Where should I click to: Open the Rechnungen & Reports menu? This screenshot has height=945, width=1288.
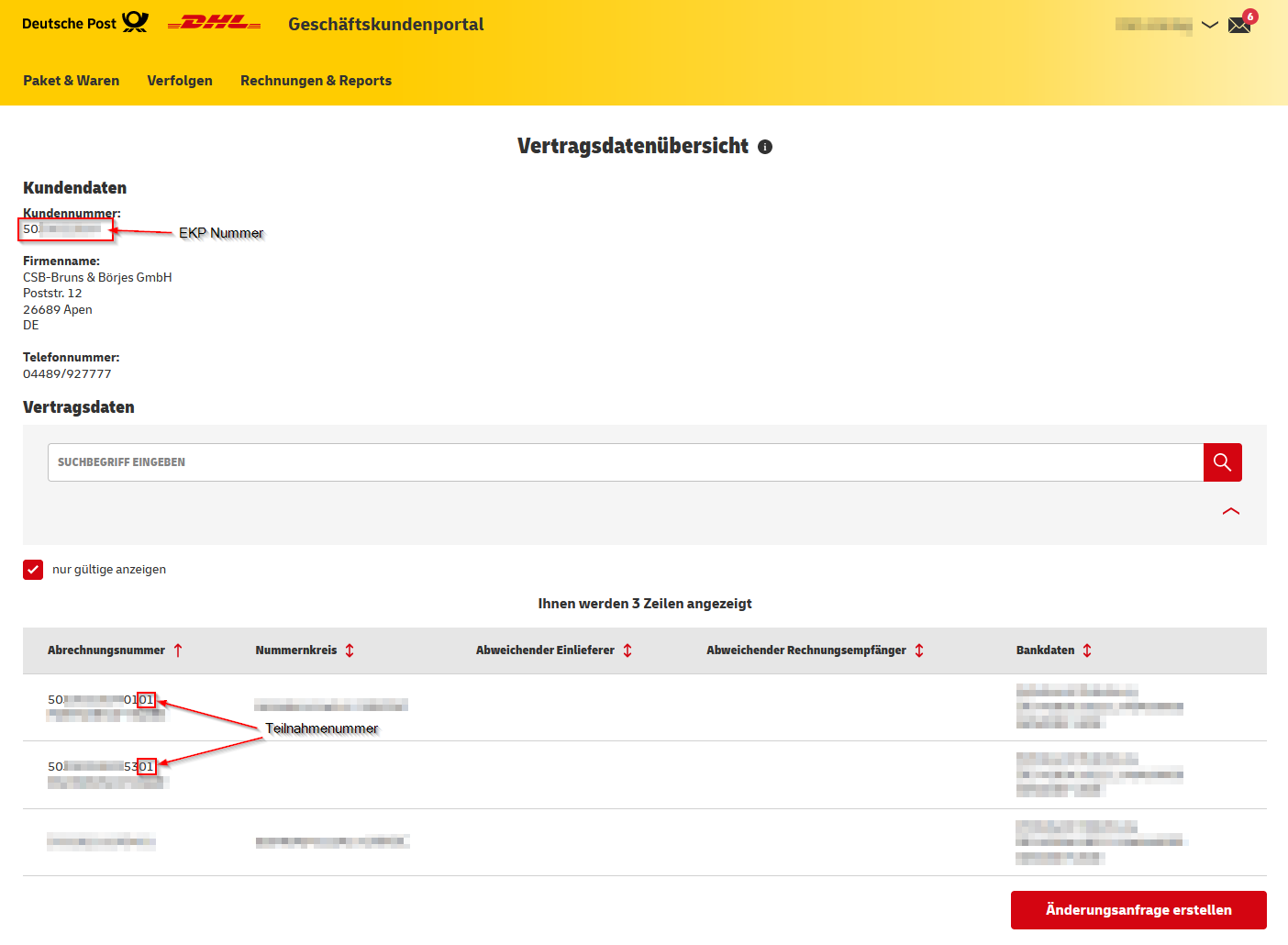pyautogui.click(x=316, y=81)
